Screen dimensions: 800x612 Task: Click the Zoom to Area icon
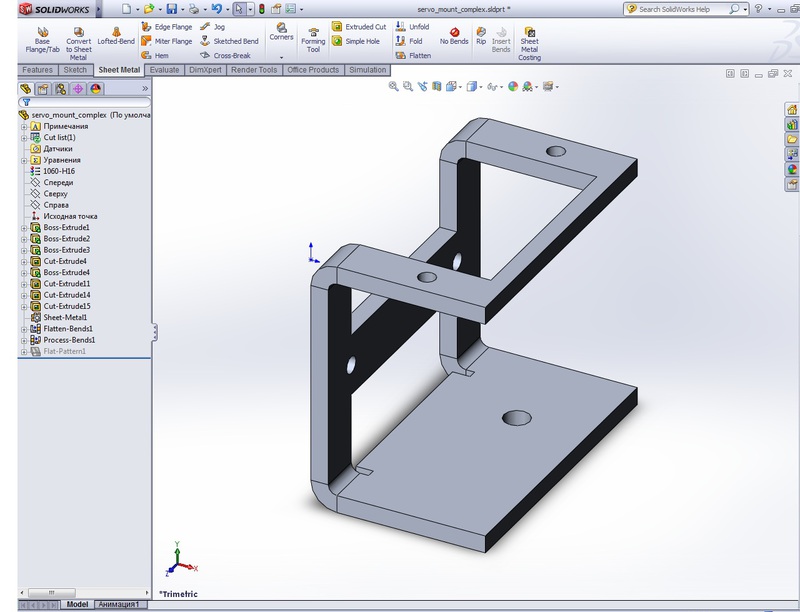[x=408, y=86]
